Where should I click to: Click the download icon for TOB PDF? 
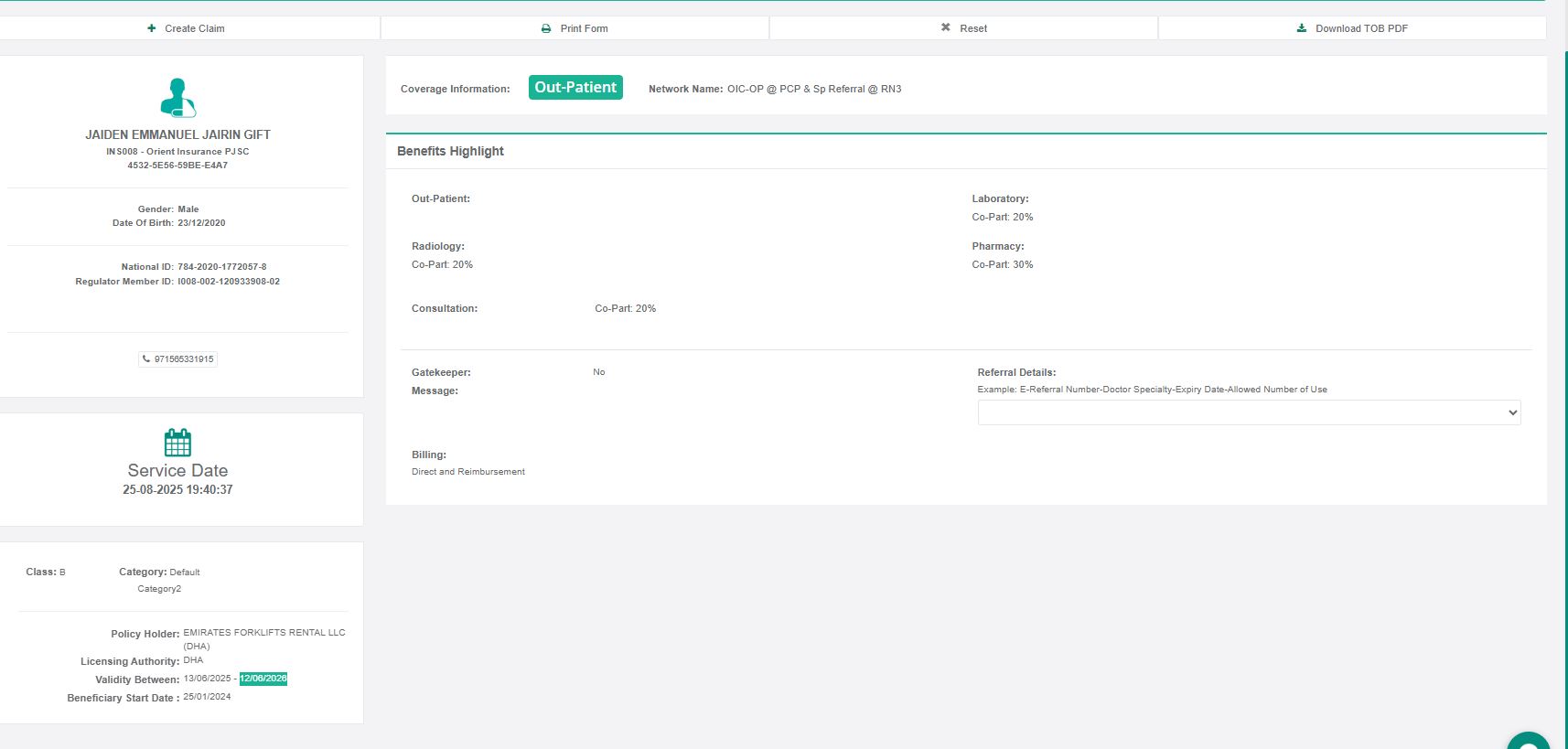tap(1302, 28)
